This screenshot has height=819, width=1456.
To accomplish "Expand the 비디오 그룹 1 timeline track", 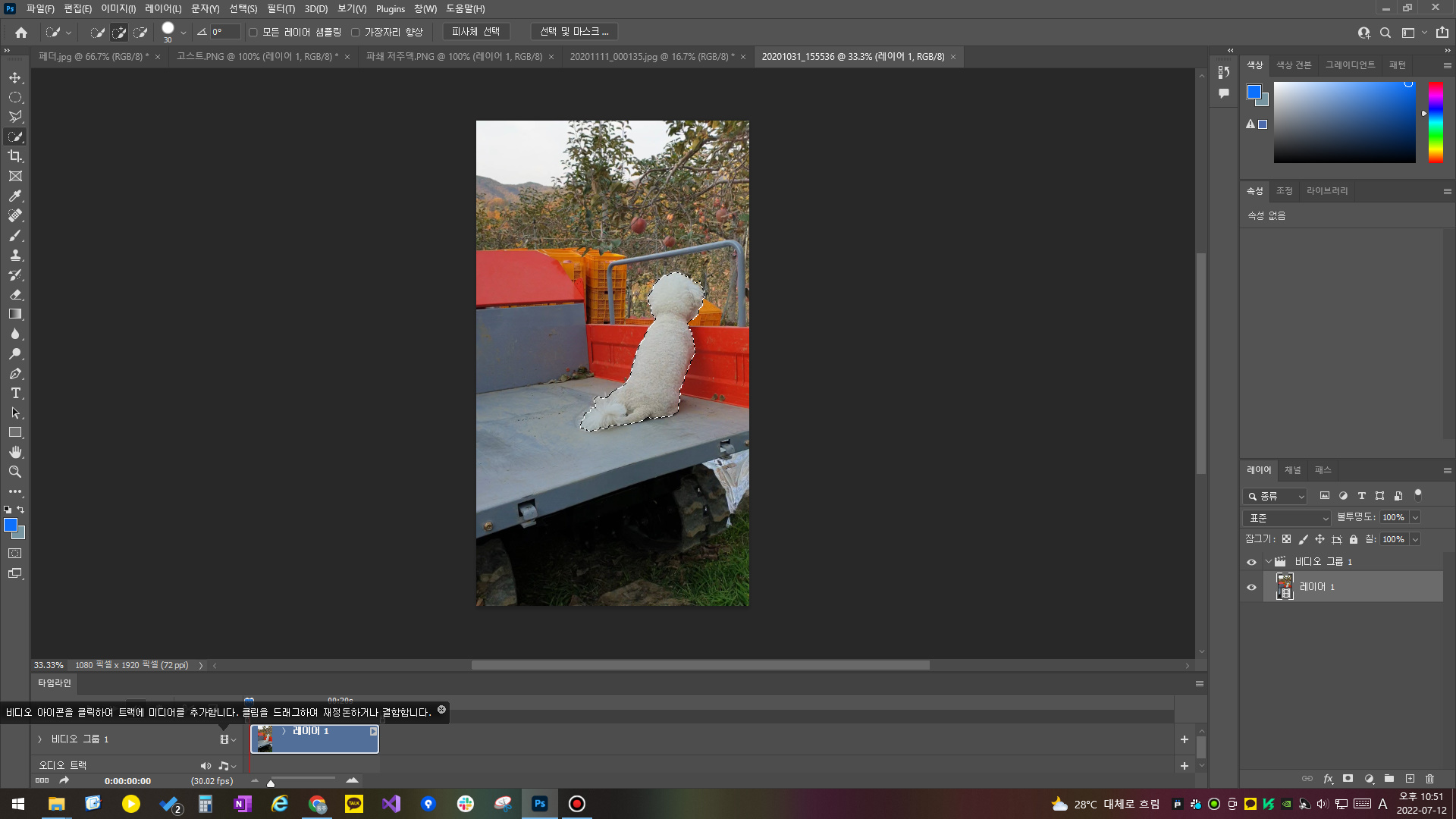I will (x=39, y=739).
